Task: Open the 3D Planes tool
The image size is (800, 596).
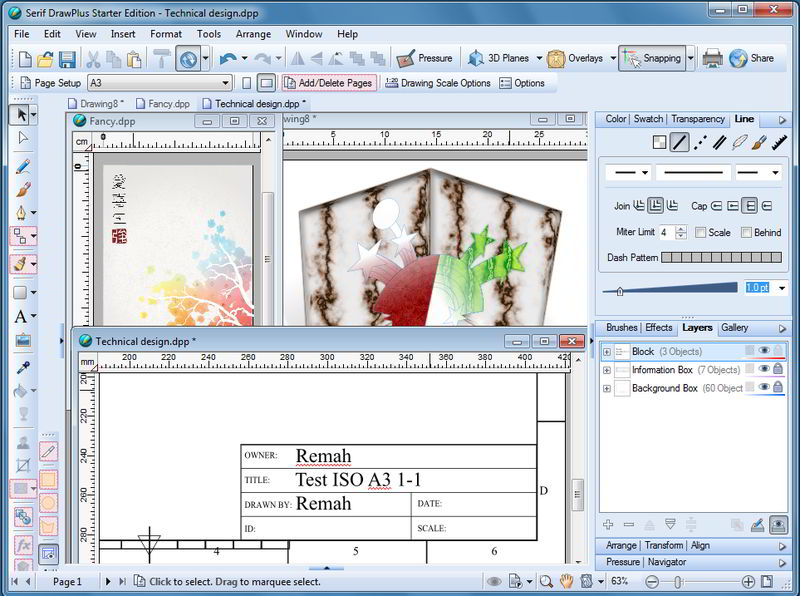Action: coord(496,57)
